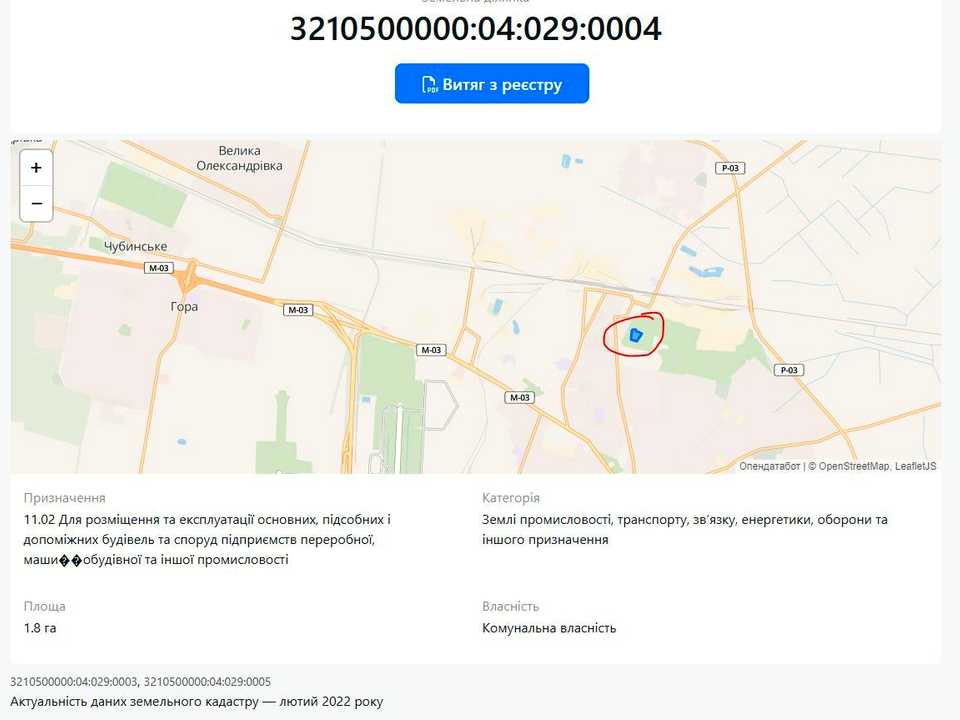The image size is (960, 720).
Task: Open the OpenStreetMap attribution link
Action: coord(853,466)
